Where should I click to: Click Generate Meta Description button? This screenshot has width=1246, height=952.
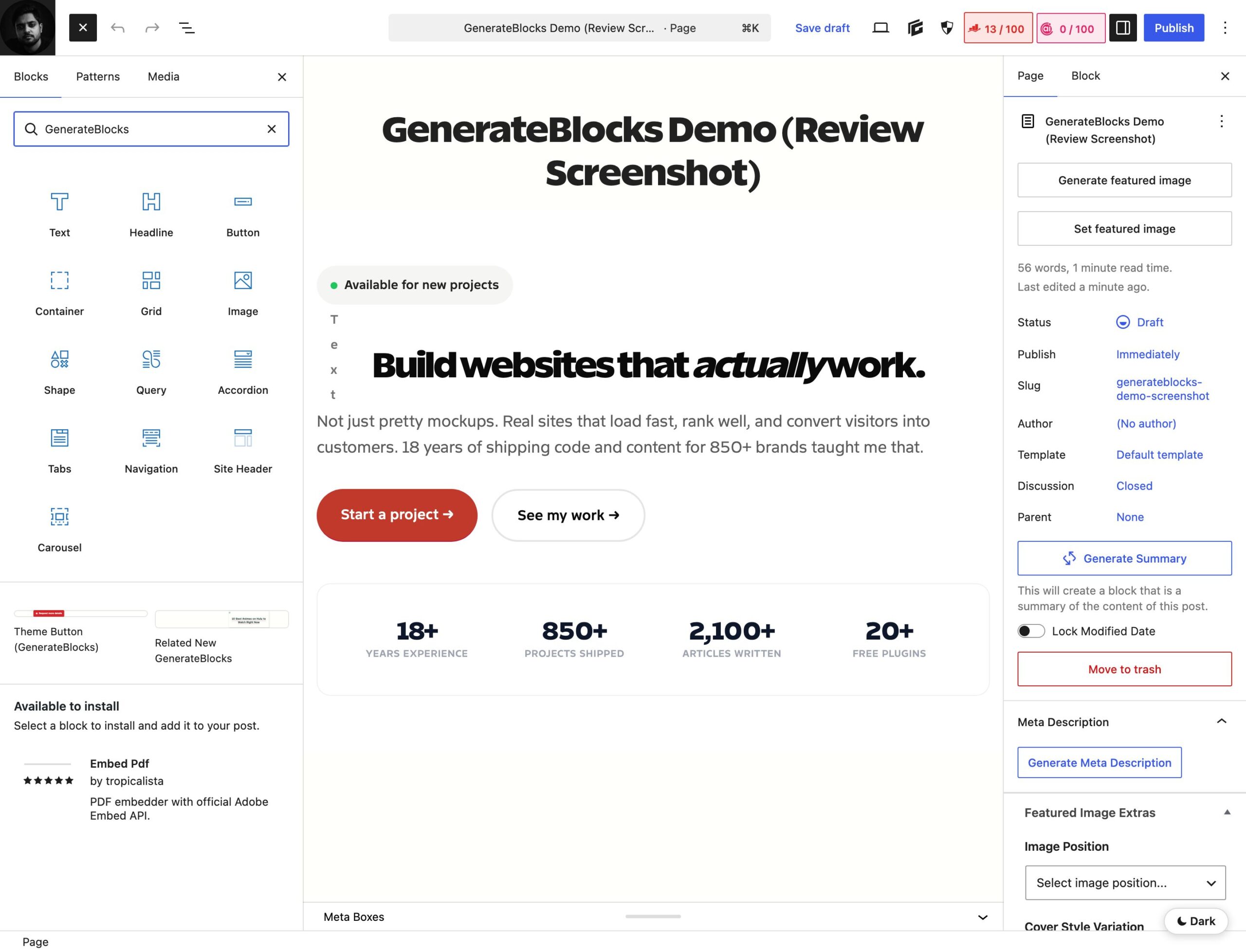[1099, 762]
